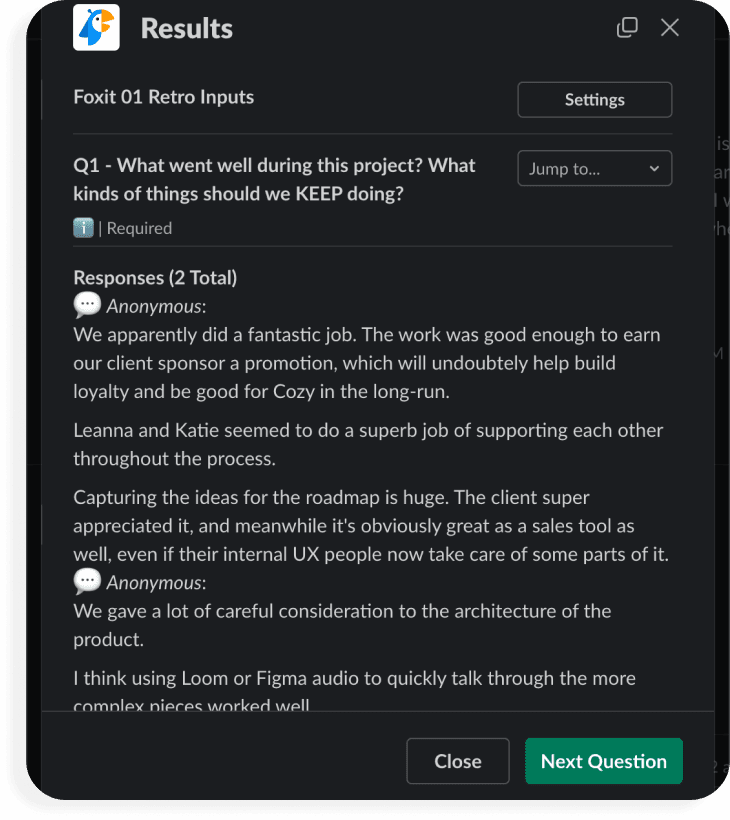Image resolution: width=730 pixels, height=820 pixels.
Task: Click the Responses (2 Total) heading
Action: click(155, 278)
